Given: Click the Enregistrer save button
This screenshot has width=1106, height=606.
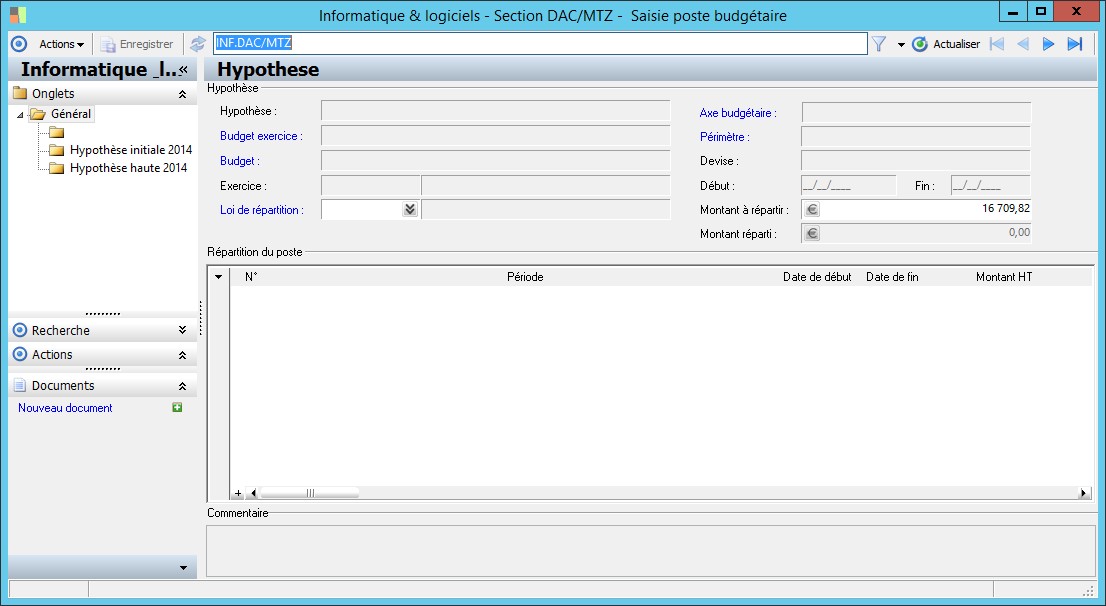Looking at the screenshot, I should click(137, 44).
